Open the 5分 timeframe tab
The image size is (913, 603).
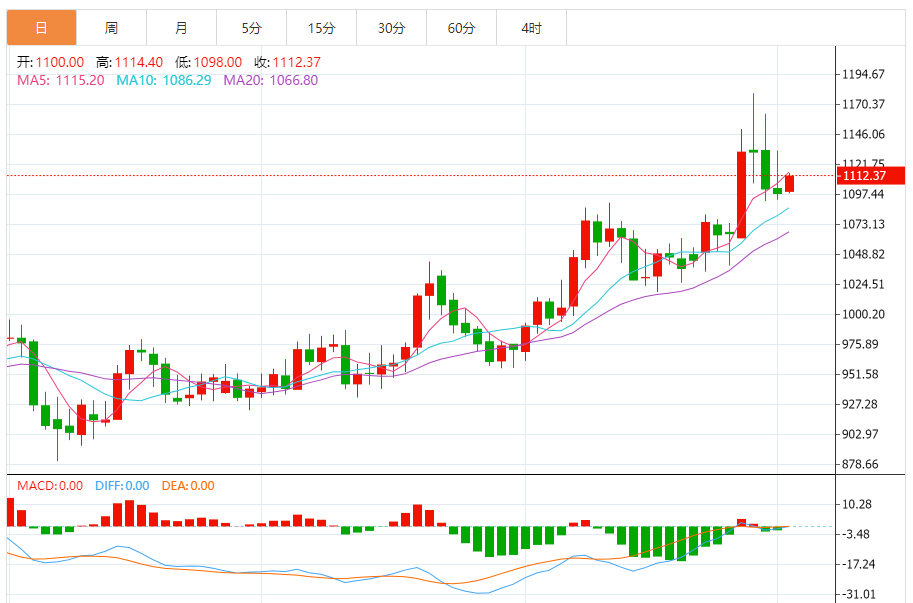251,28
